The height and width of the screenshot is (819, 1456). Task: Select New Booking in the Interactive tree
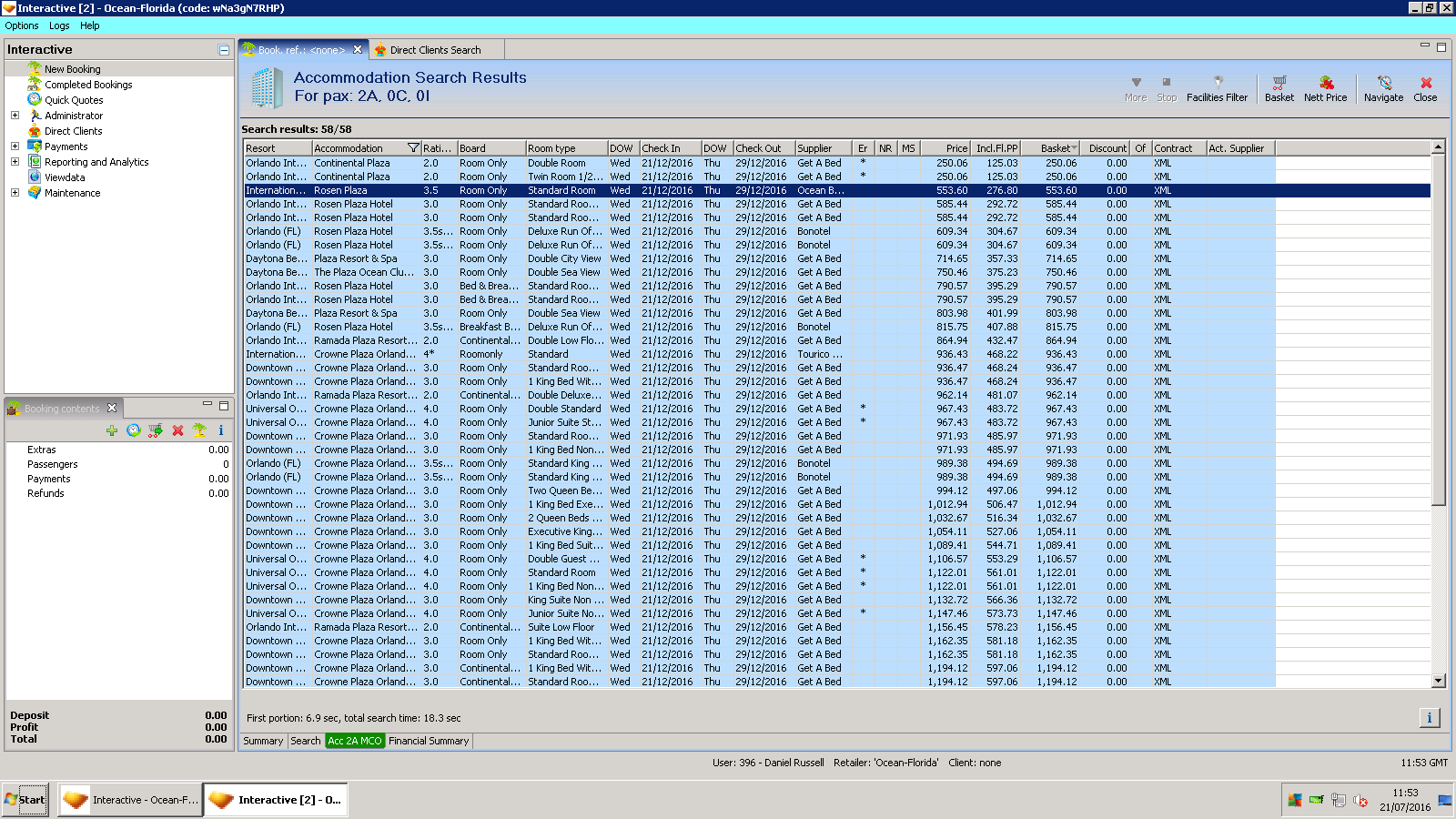pyautogui.click(x=73, y=69)
